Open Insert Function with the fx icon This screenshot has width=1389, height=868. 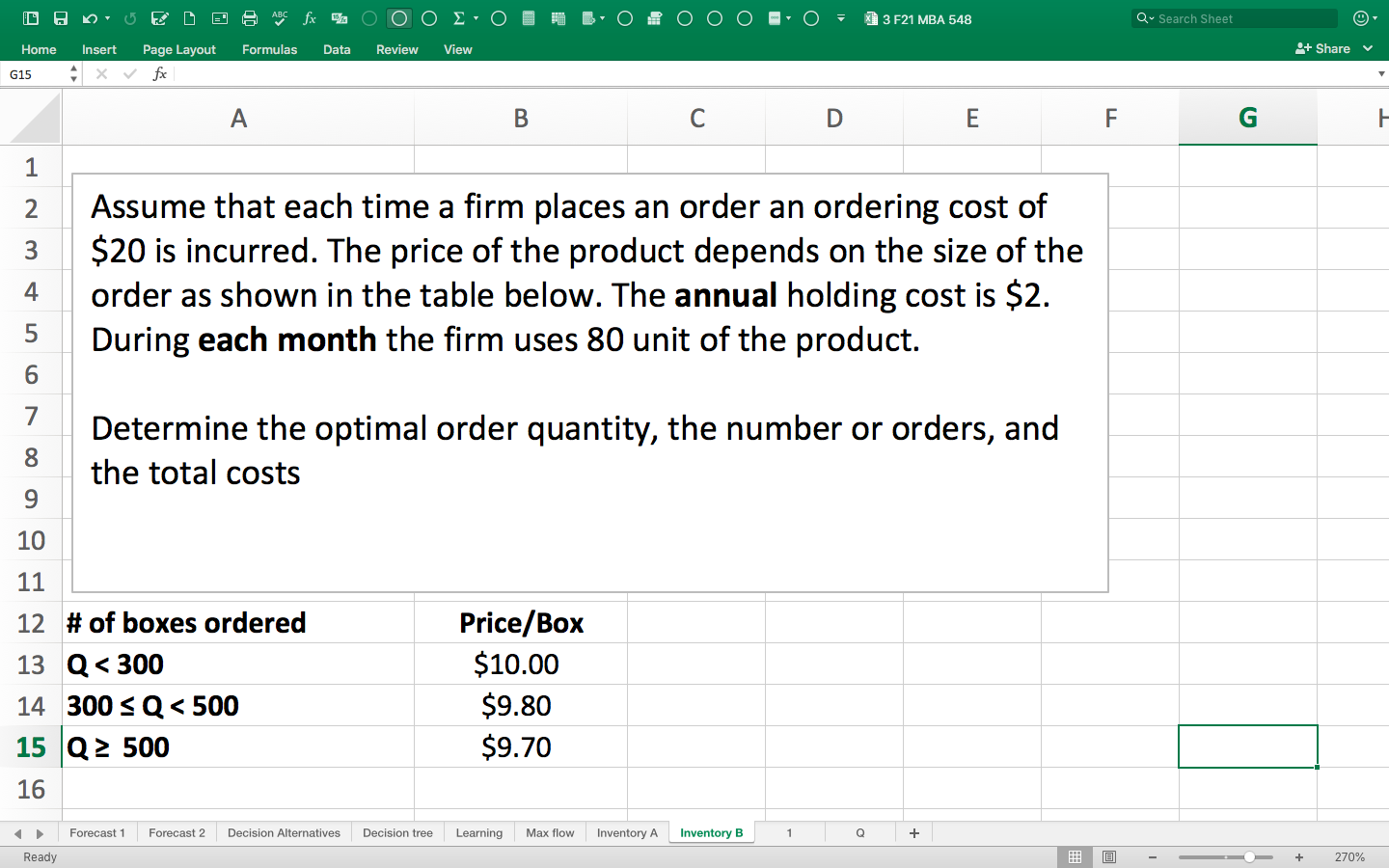(x=309, y=17)
